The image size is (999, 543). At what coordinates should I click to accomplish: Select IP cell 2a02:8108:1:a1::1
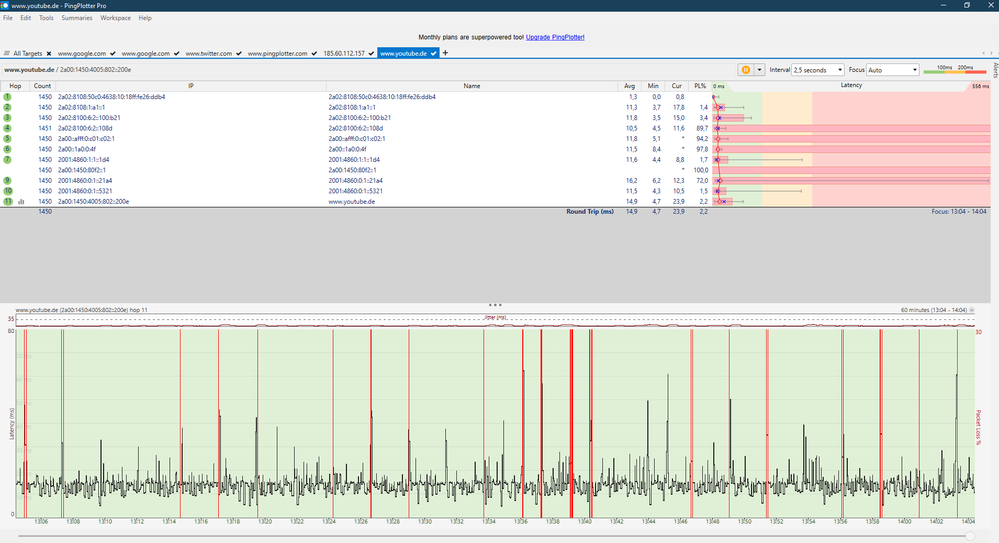(x=82, y=108)
